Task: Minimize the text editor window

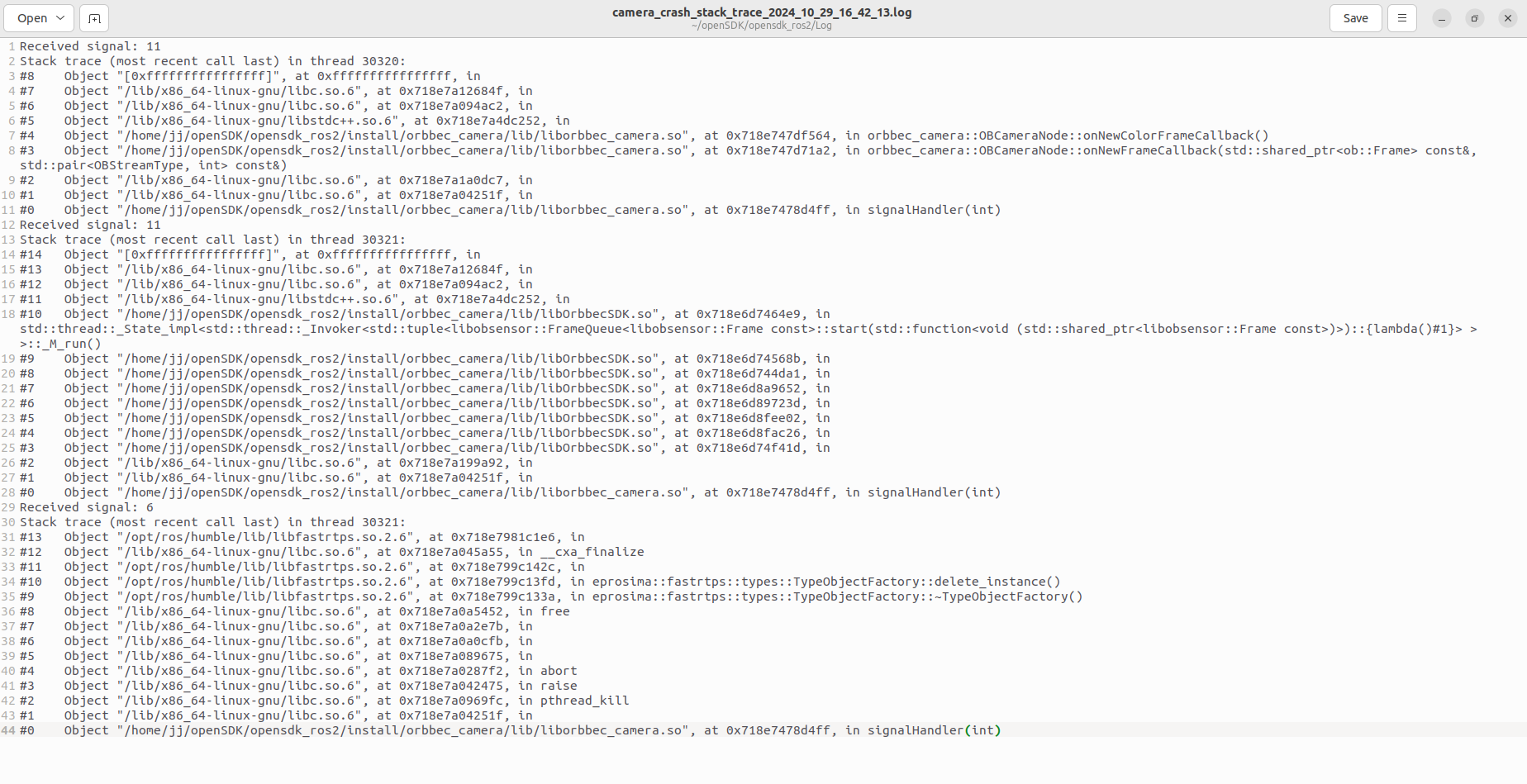Action: tap(1441, 18)
